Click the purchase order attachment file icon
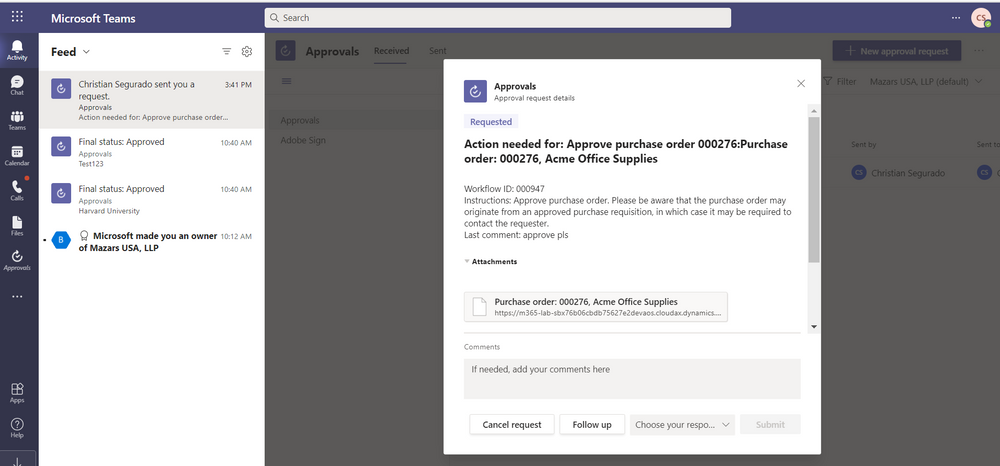Image resolution: width=1000 pixels, height=466 pixels. click(x=479, y=307)
